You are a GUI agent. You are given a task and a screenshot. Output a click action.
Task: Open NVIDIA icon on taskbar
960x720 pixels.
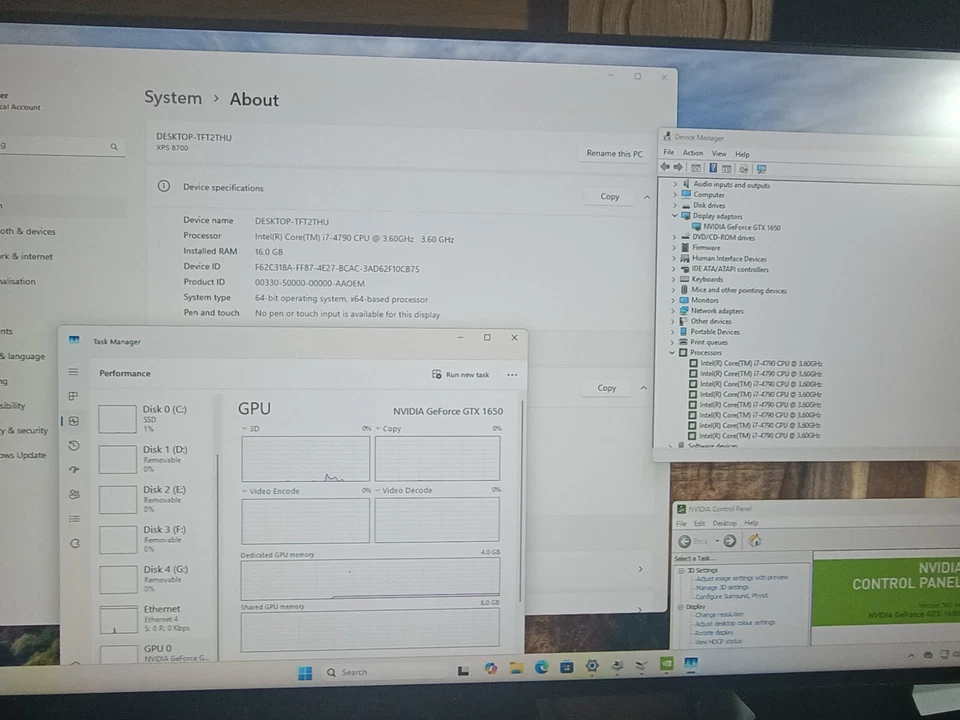667,664
